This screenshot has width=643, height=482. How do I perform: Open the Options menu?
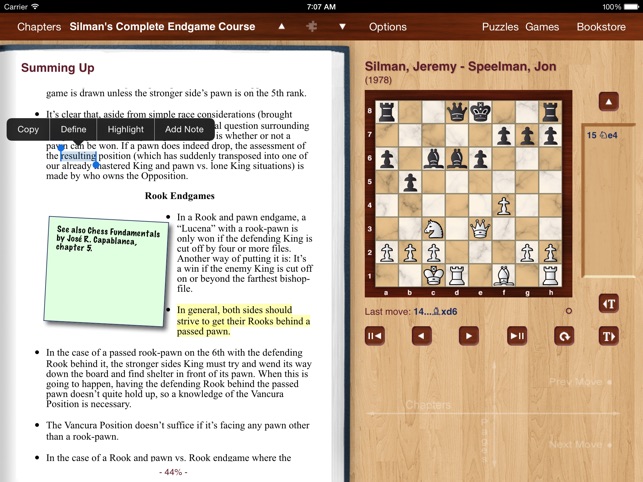[x=388, y=27]
